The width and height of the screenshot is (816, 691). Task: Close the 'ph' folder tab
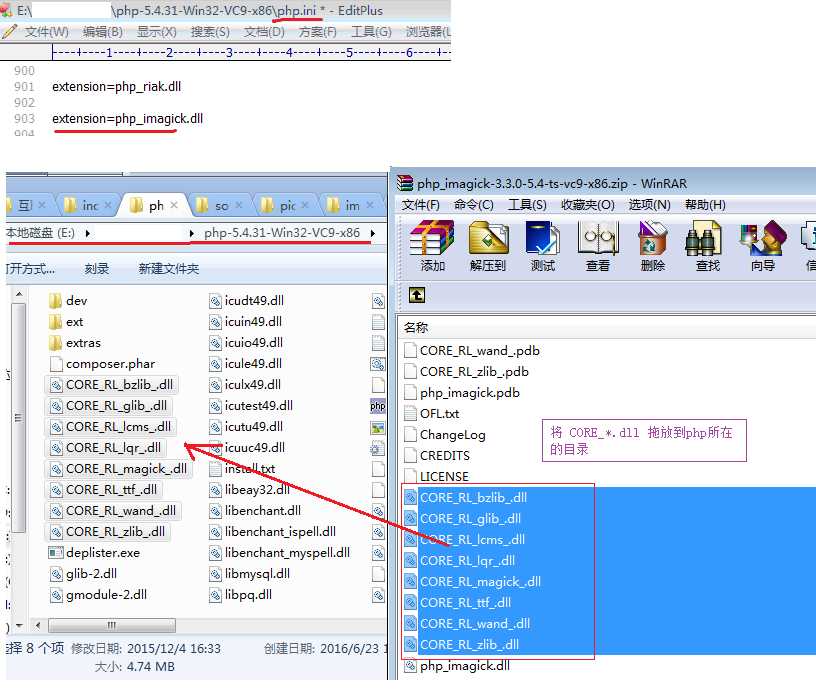174,206
